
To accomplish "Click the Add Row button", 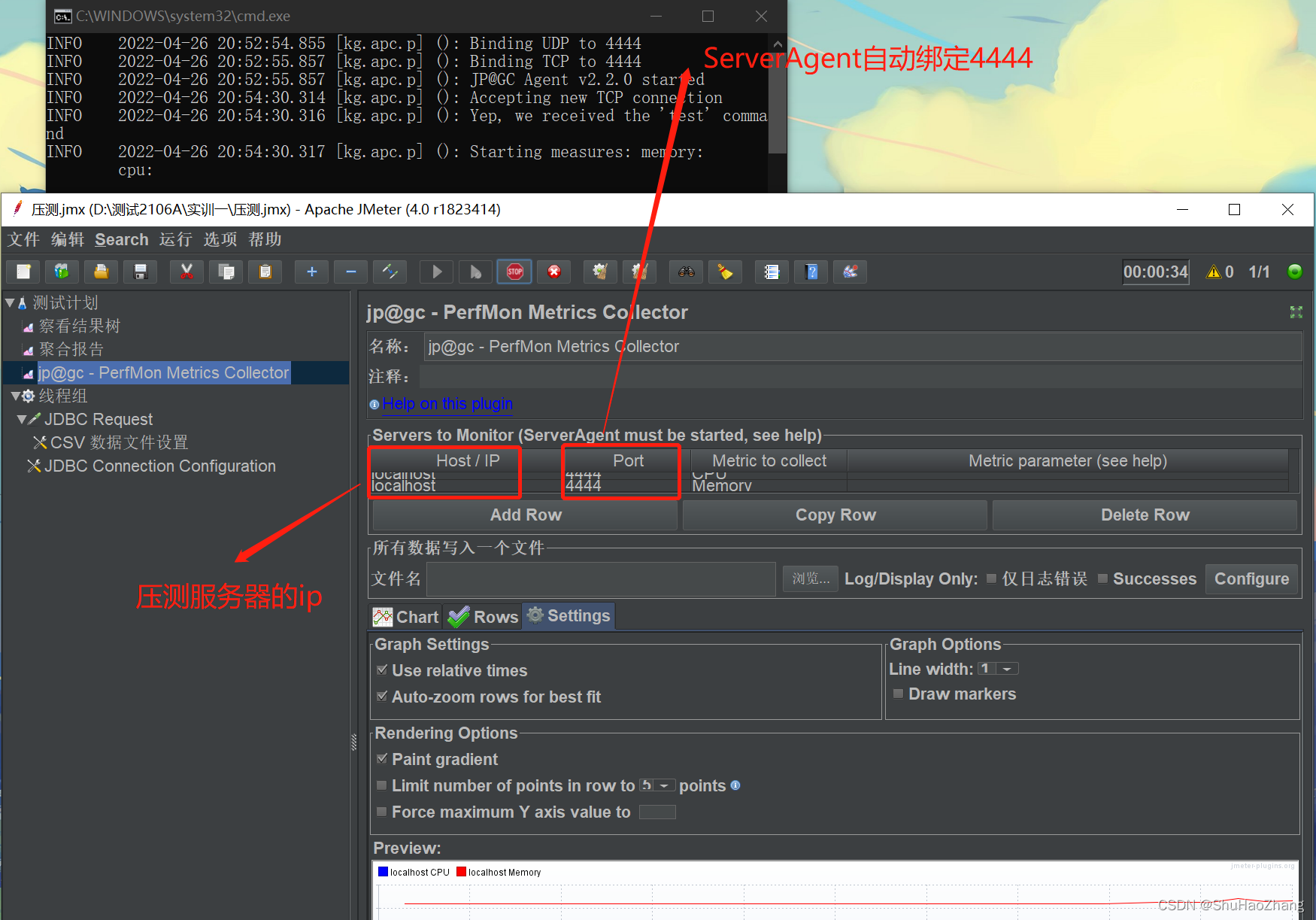I will (x=526, y=515).
